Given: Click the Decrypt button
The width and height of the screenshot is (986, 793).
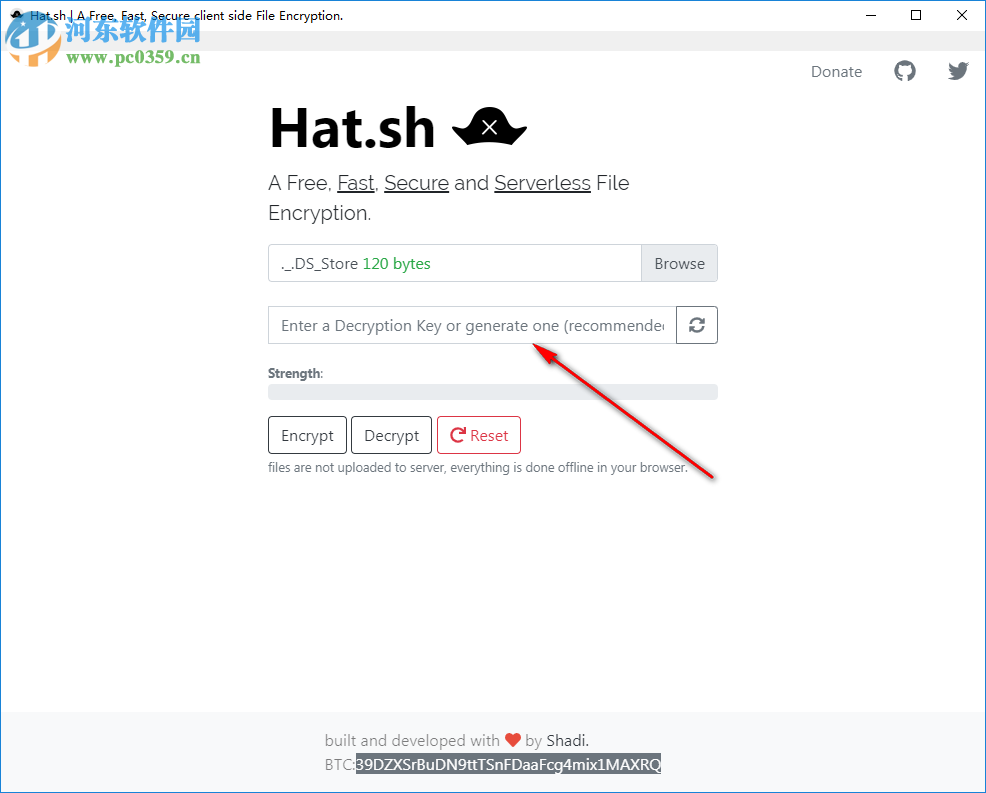Looking at the screenshot, I should (391, 434).
